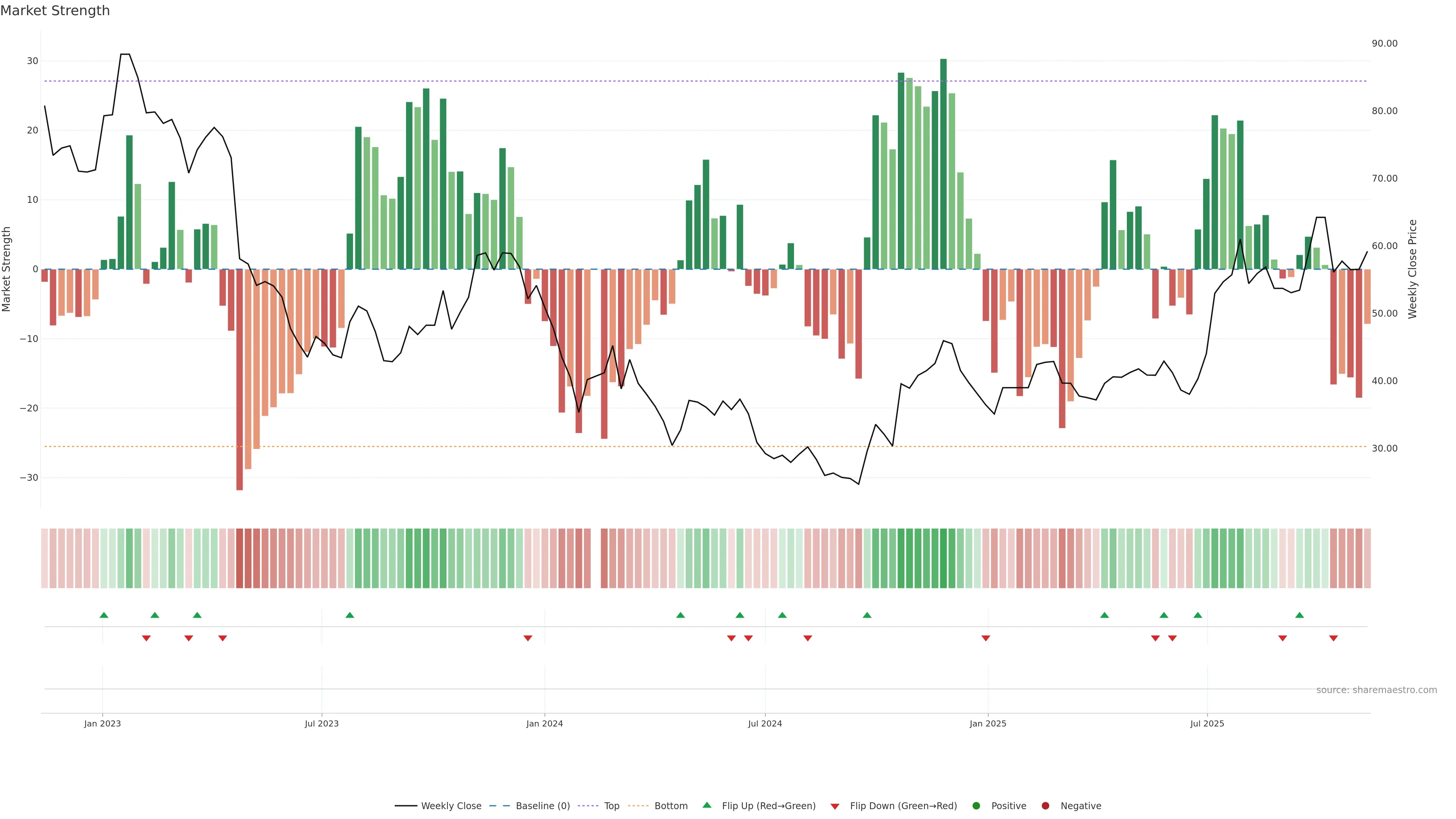
Task: Click first green flip-up marker near Jan 2023
Action: 104,615
